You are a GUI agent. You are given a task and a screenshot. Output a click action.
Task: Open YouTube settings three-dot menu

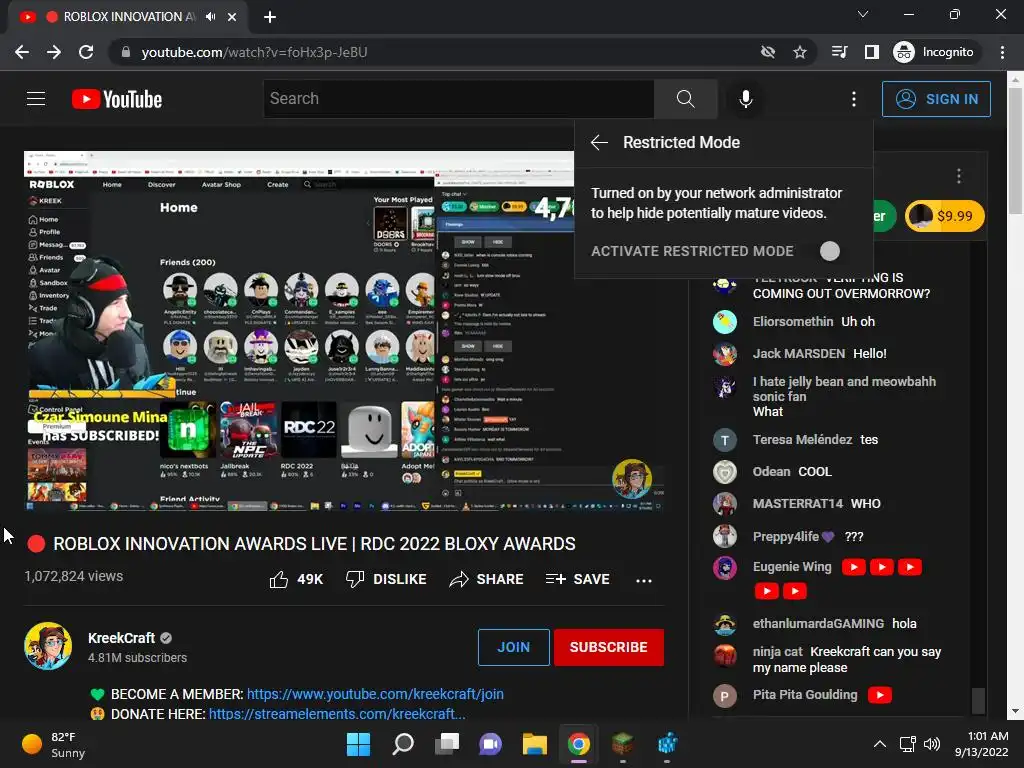point(854,99)
